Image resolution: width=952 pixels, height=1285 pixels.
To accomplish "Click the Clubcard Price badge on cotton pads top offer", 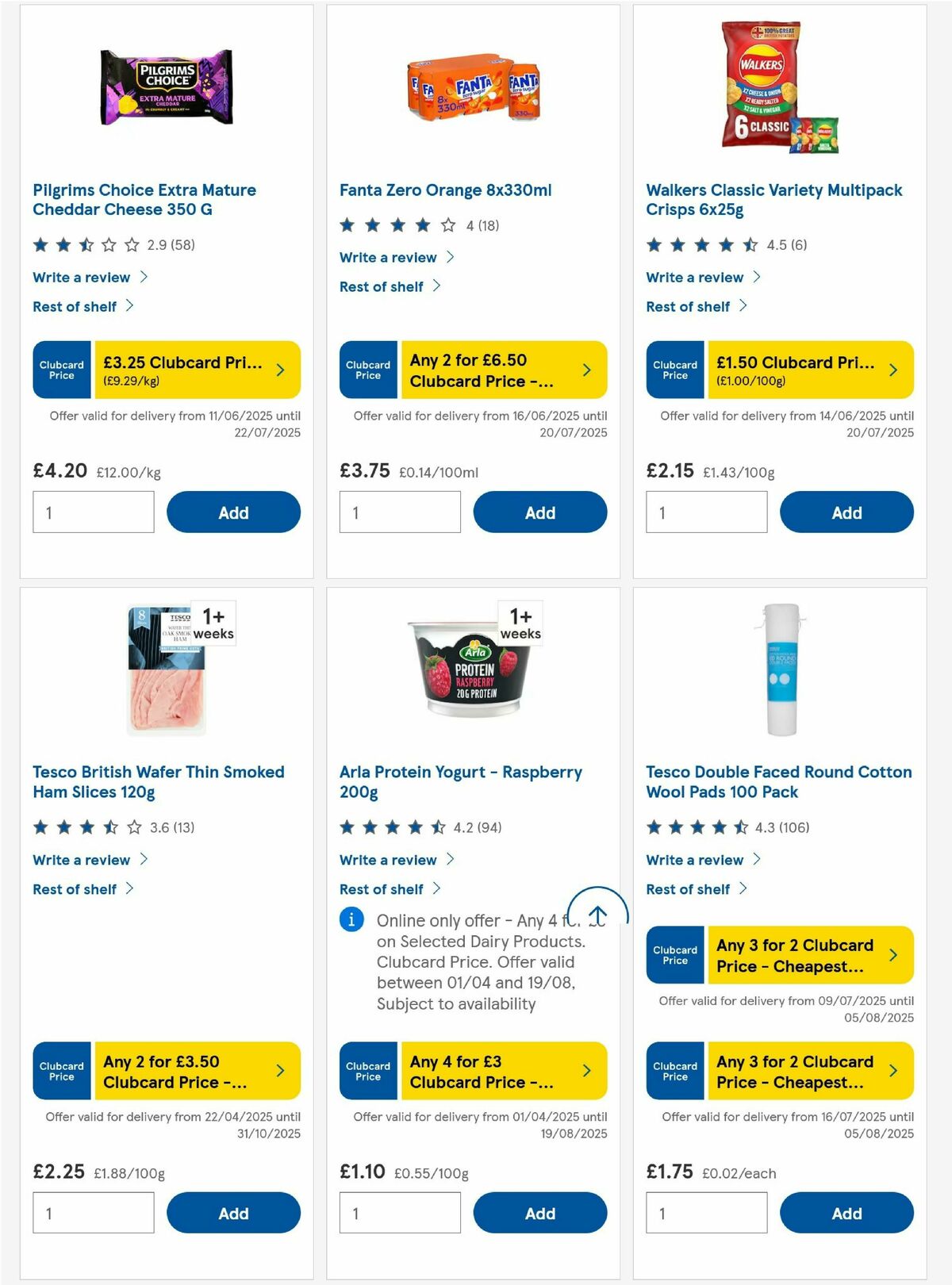I will point(674,955).
